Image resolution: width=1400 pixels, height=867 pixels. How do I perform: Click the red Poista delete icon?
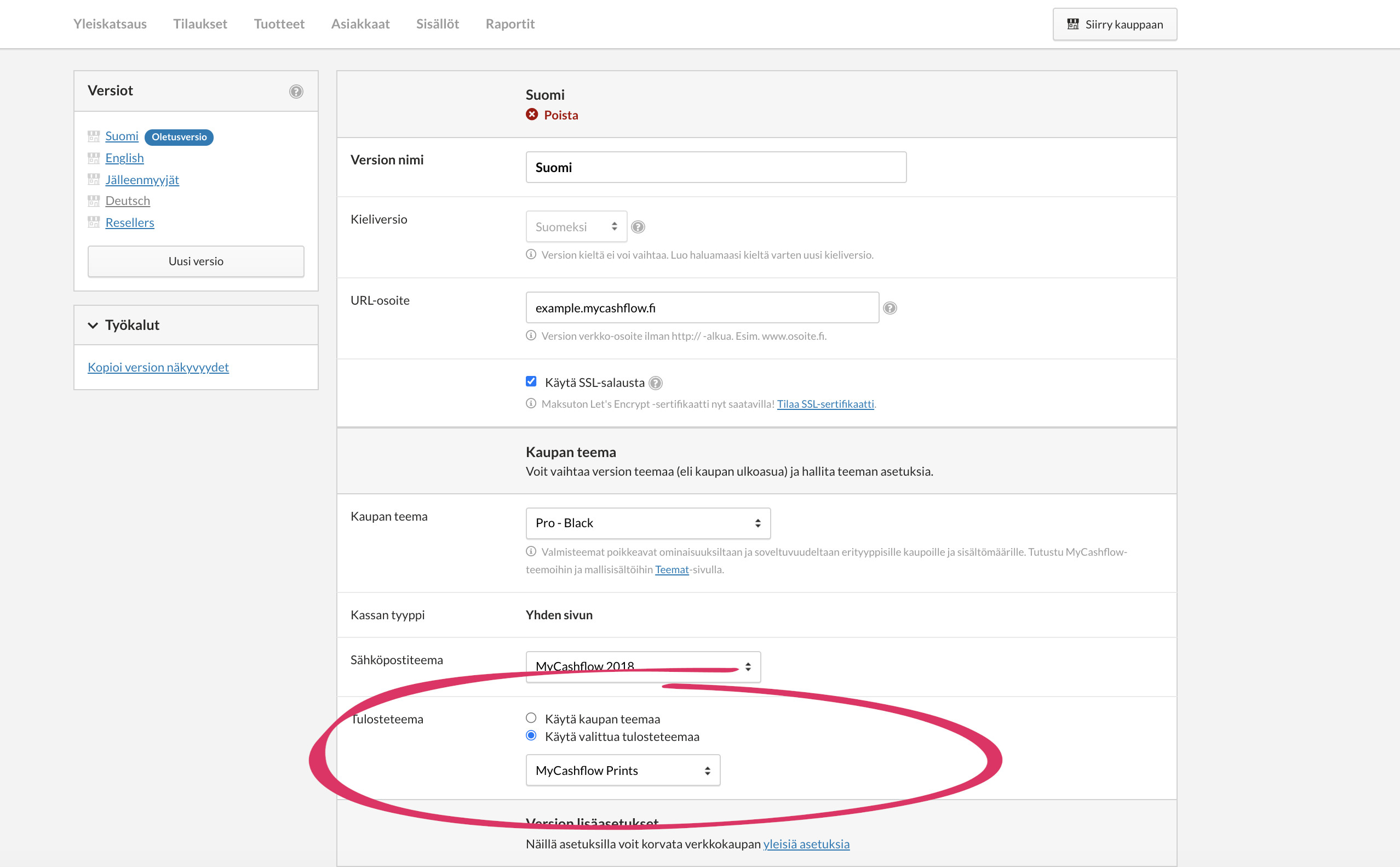click(x=532, y=115)
